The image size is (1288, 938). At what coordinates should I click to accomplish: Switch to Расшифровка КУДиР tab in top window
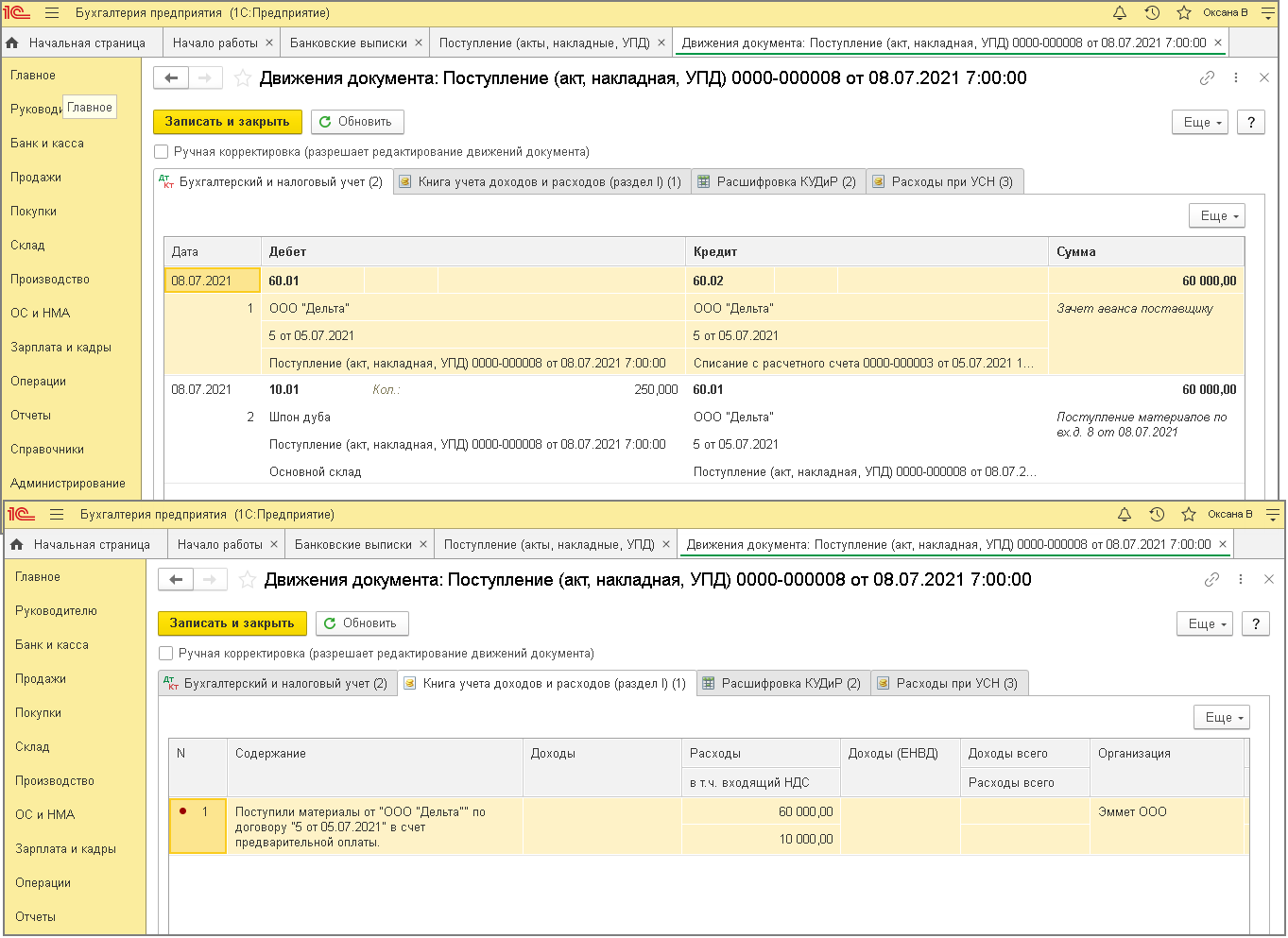pyautogui.click(x=777, y=182)
